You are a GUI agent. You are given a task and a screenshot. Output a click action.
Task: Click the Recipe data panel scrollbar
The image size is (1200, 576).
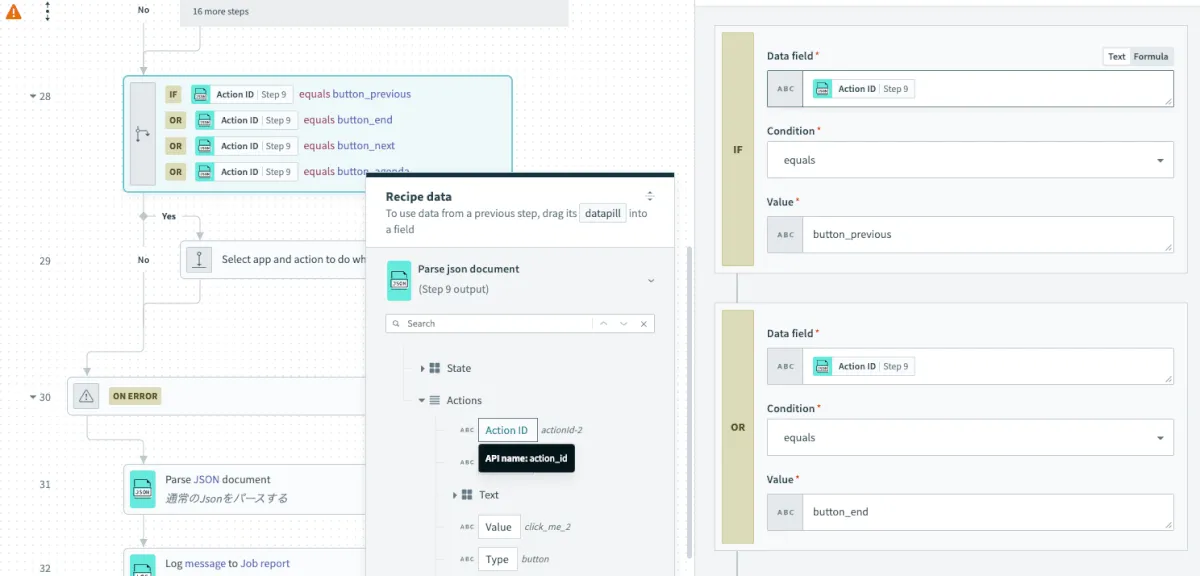[x=688, y=400]
